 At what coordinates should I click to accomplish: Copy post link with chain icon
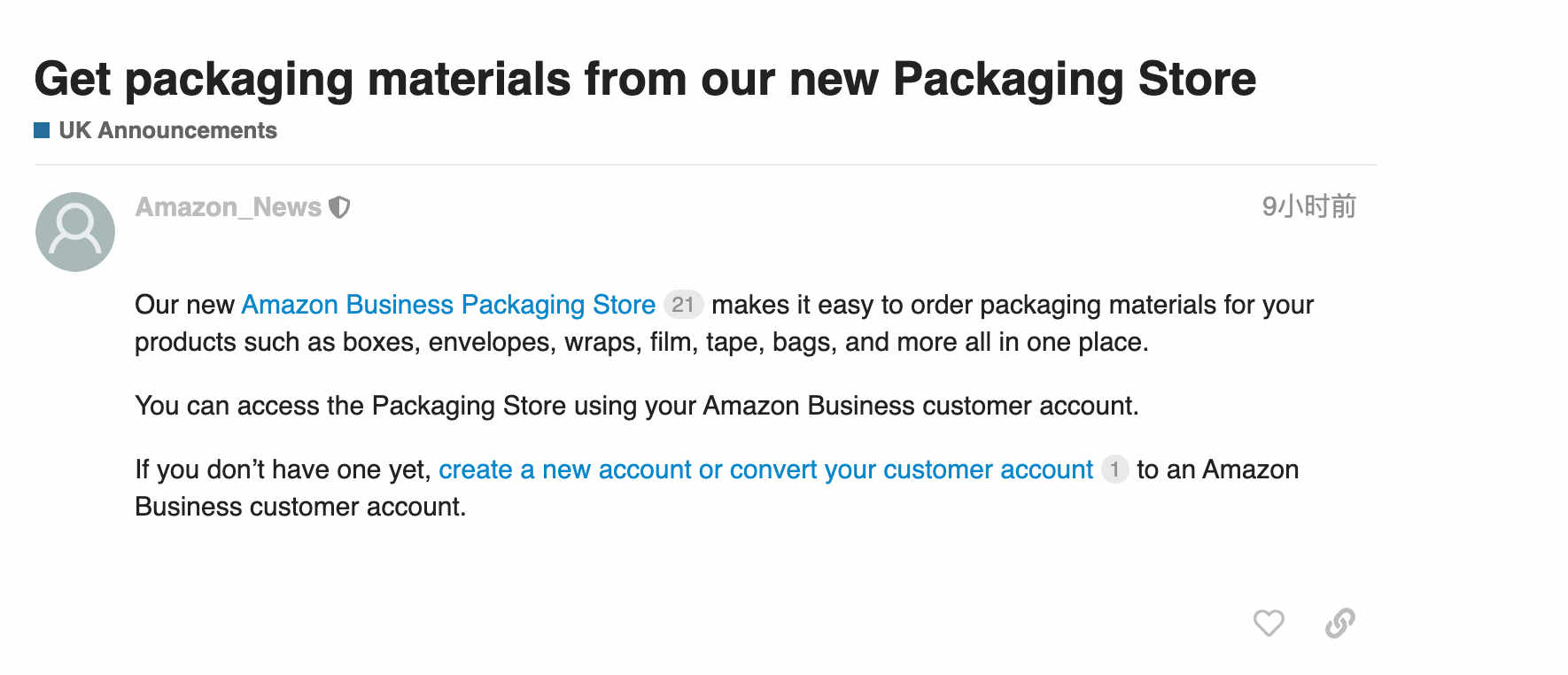coord(1339,623)
